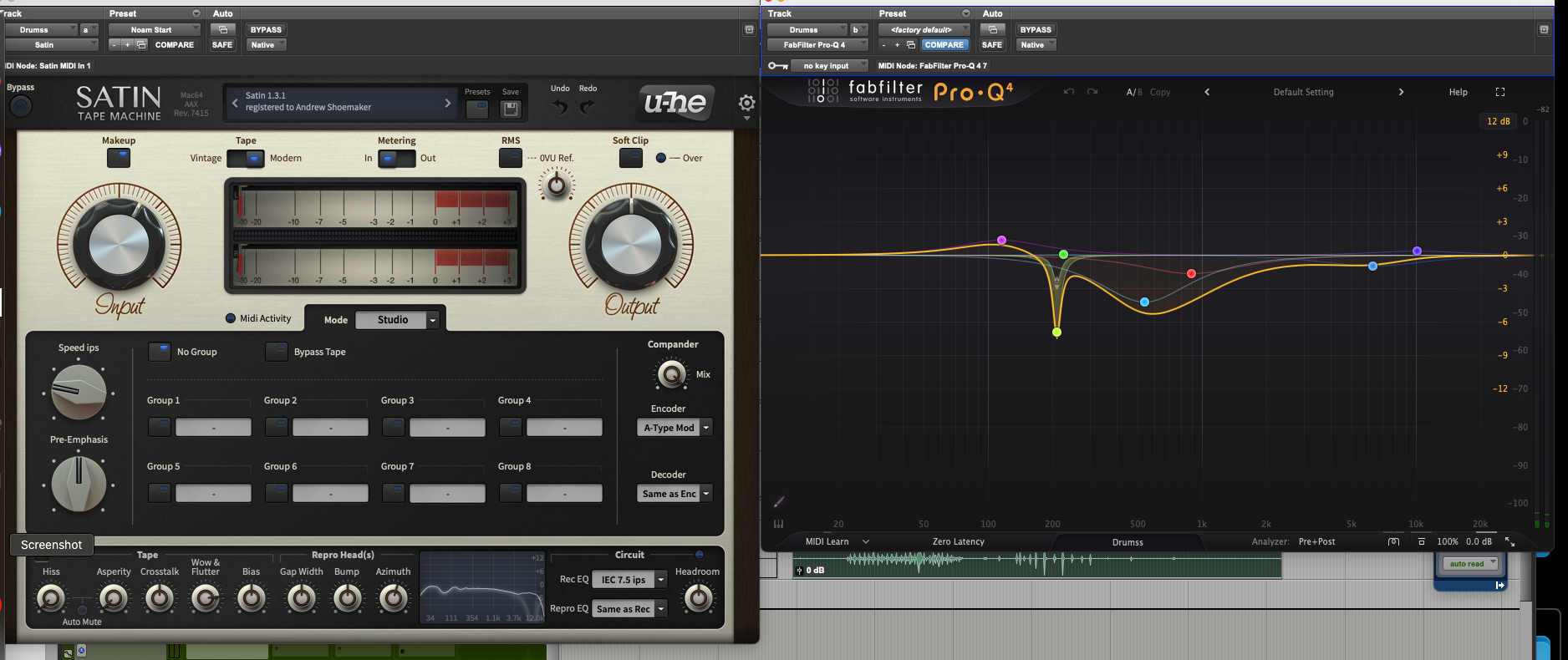This screenshot has width=1568, height=660.
Task: Click Satin Headroom knob
Action: point(698,597)
